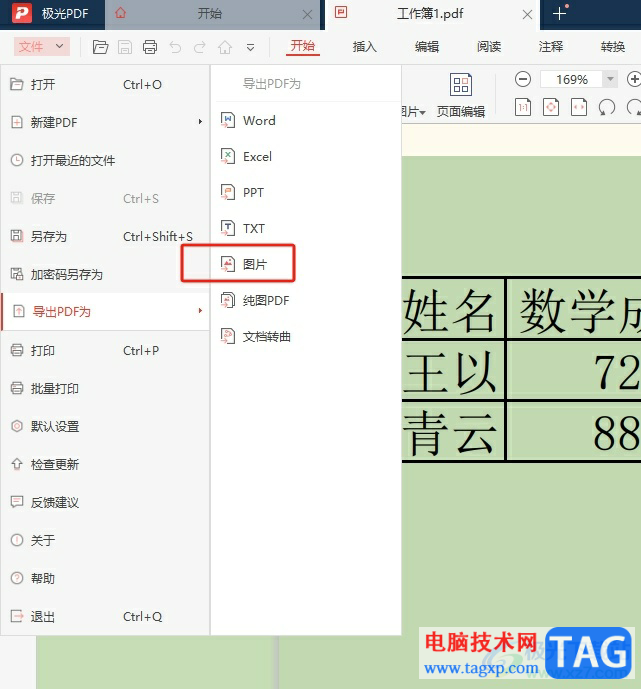Viewport: 641px width, 689px height.
Task: Add a new tab with plus button
Action: pos(559,14)
